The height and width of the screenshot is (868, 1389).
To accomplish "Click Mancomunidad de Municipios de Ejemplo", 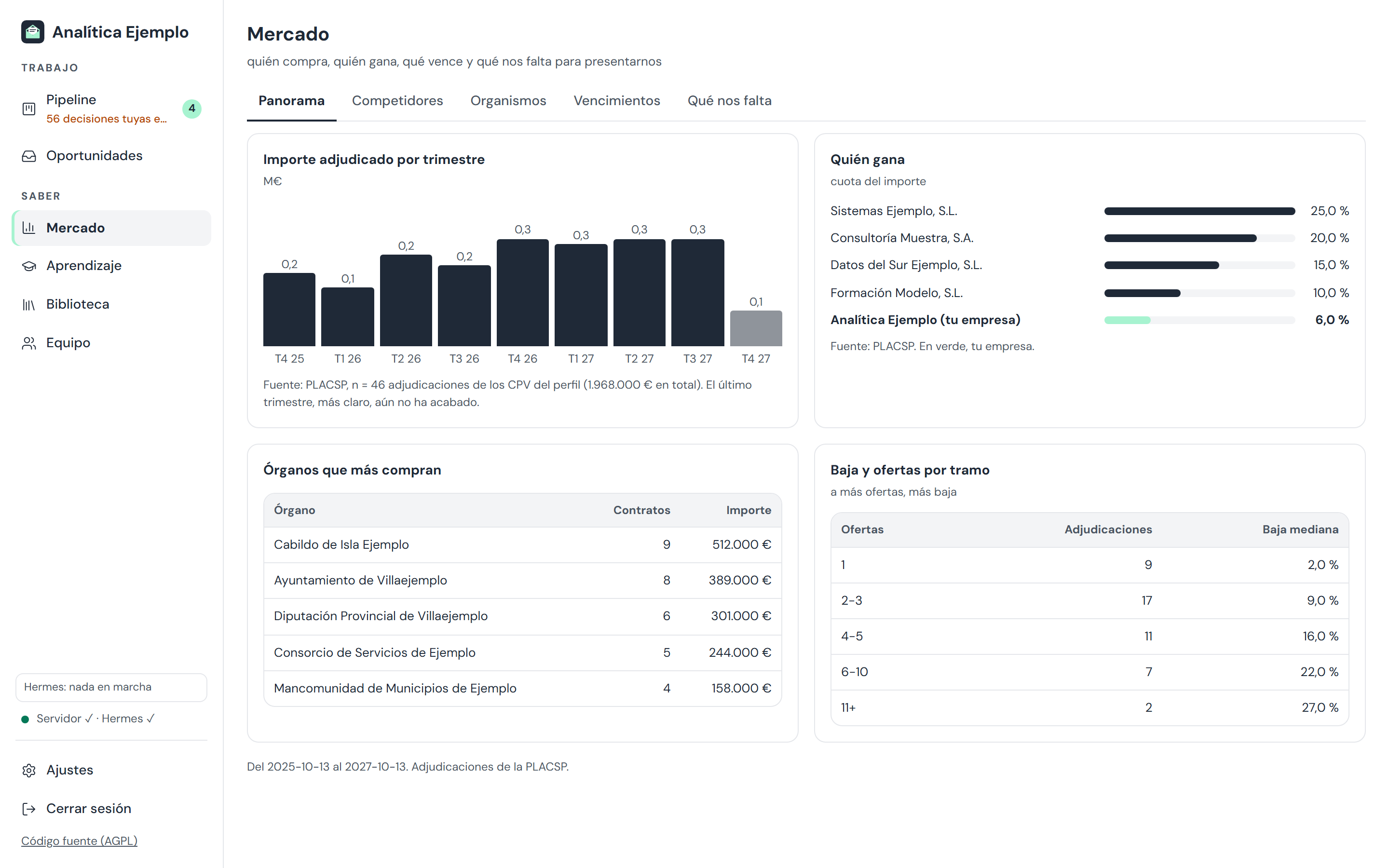I will click(x=395, y=688).
